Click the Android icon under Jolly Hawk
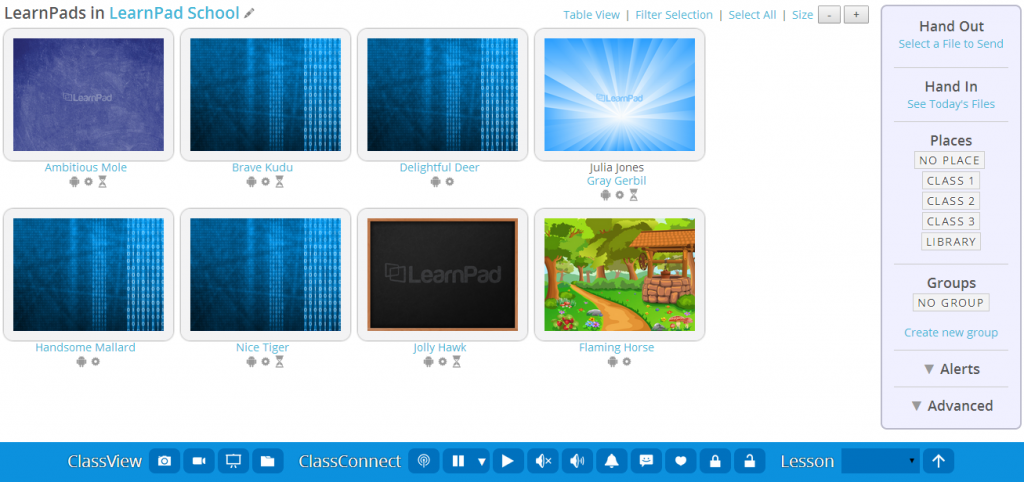Viewport: 1024px width, 482px height. pos(428,361)
